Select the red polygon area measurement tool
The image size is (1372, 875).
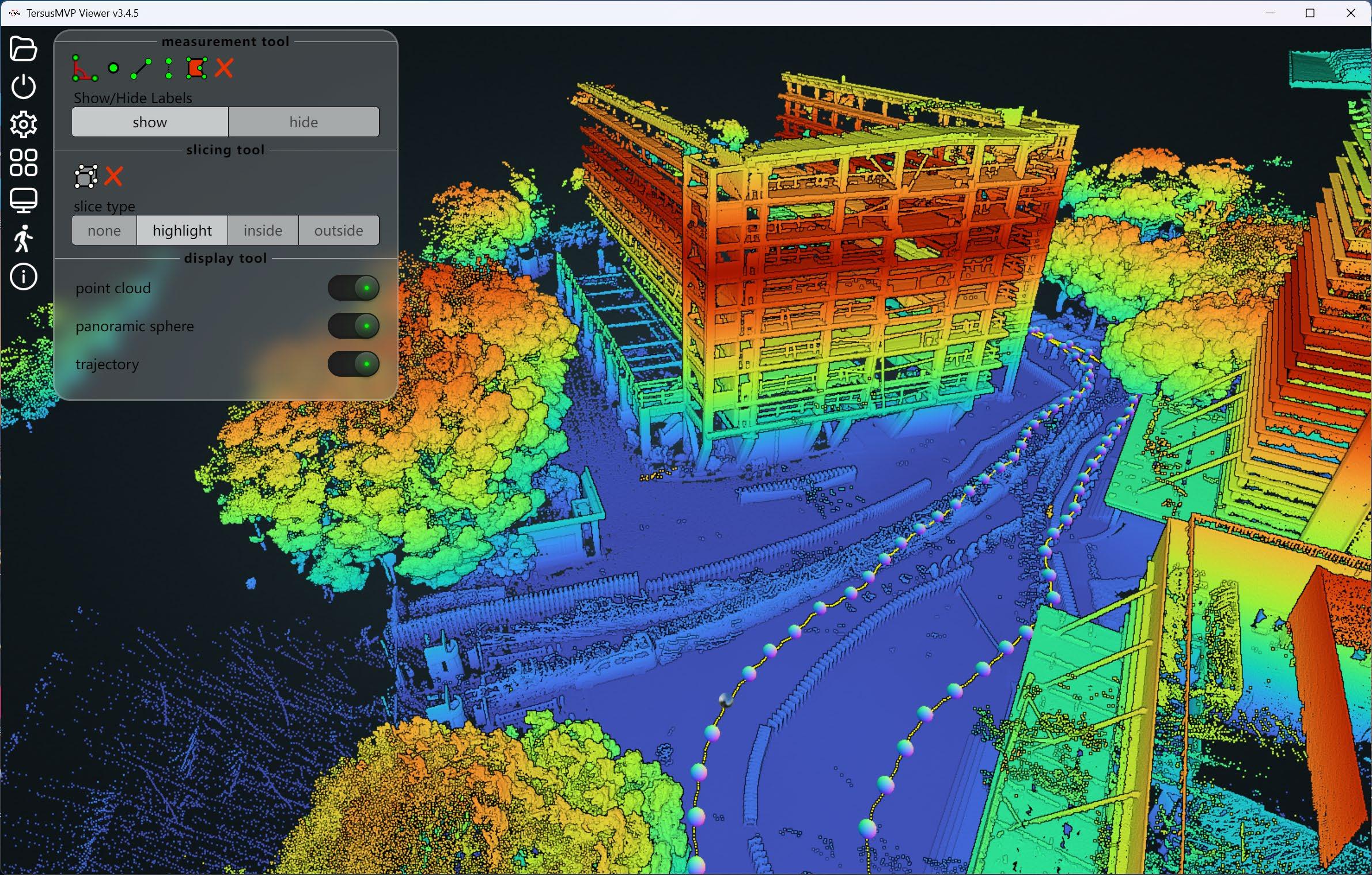[x=196, y=68]
